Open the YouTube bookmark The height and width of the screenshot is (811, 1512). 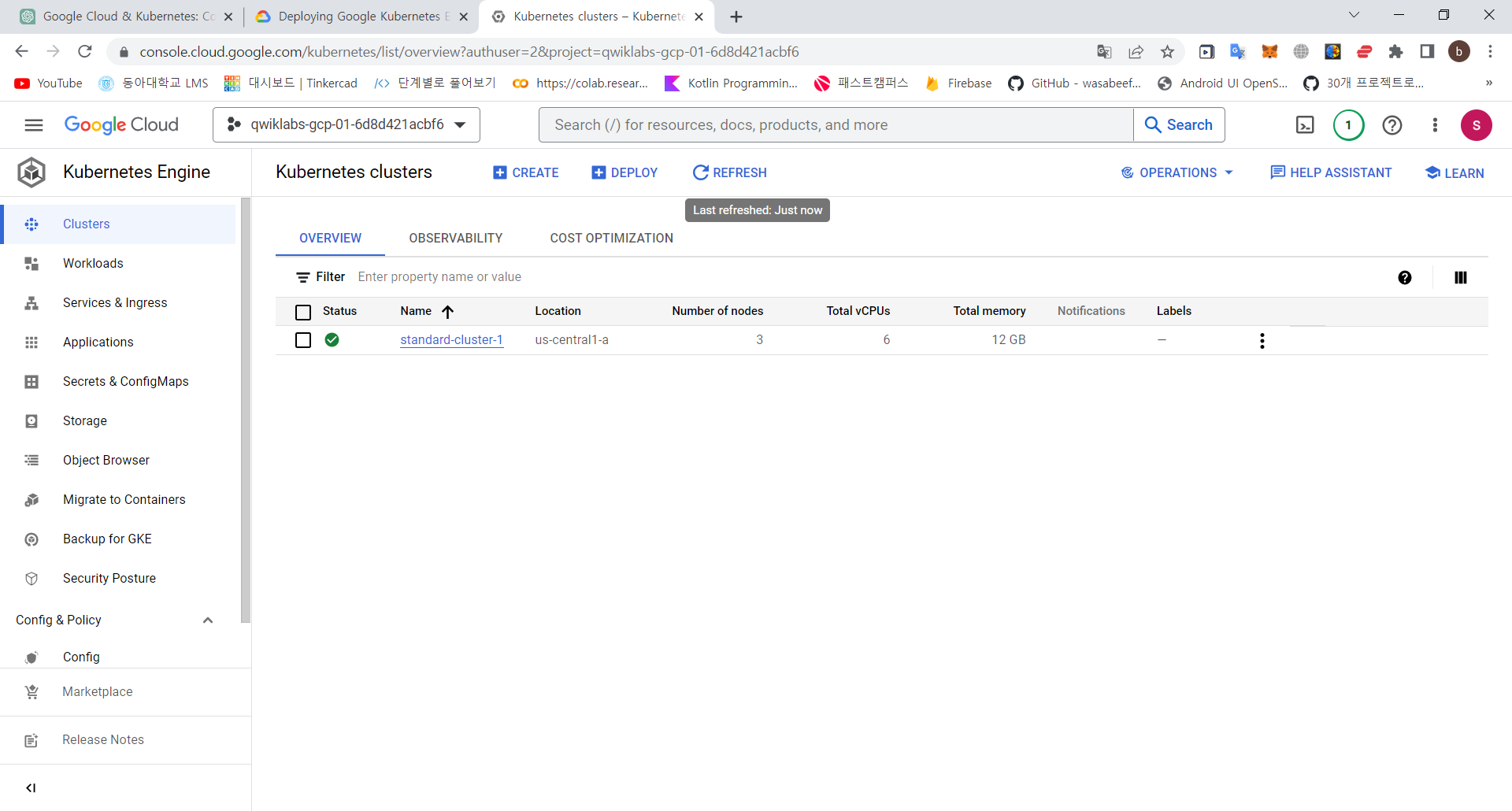point(48,83)
